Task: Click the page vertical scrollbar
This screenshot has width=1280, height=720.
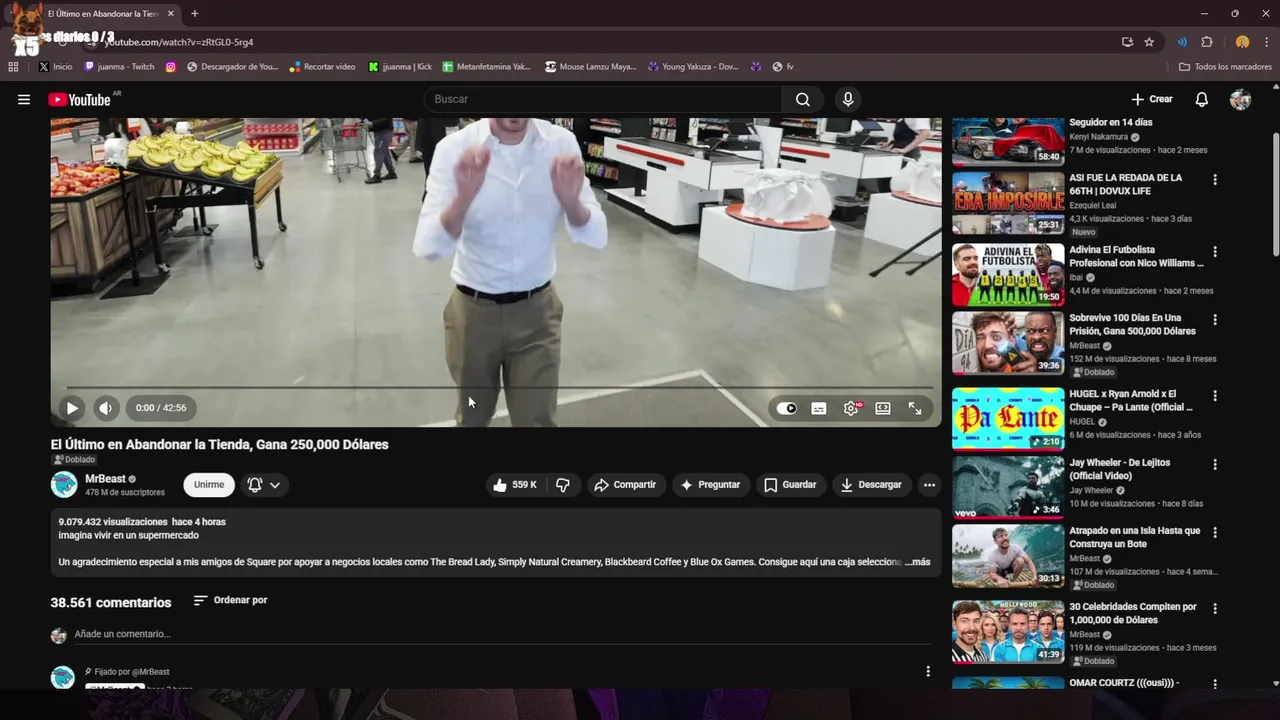Action: (x=1275, y=195)
